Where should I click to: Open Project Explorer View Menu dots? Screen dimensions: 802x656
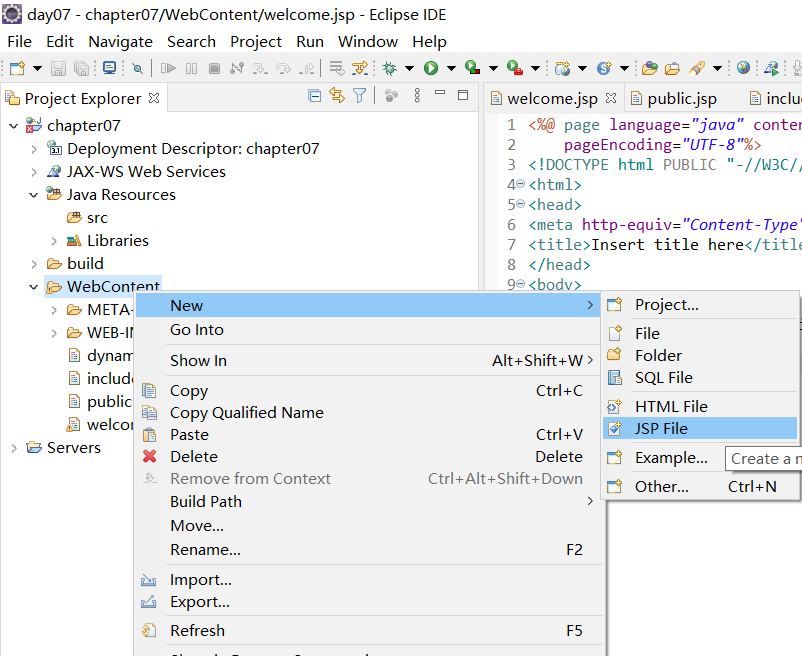417,95
